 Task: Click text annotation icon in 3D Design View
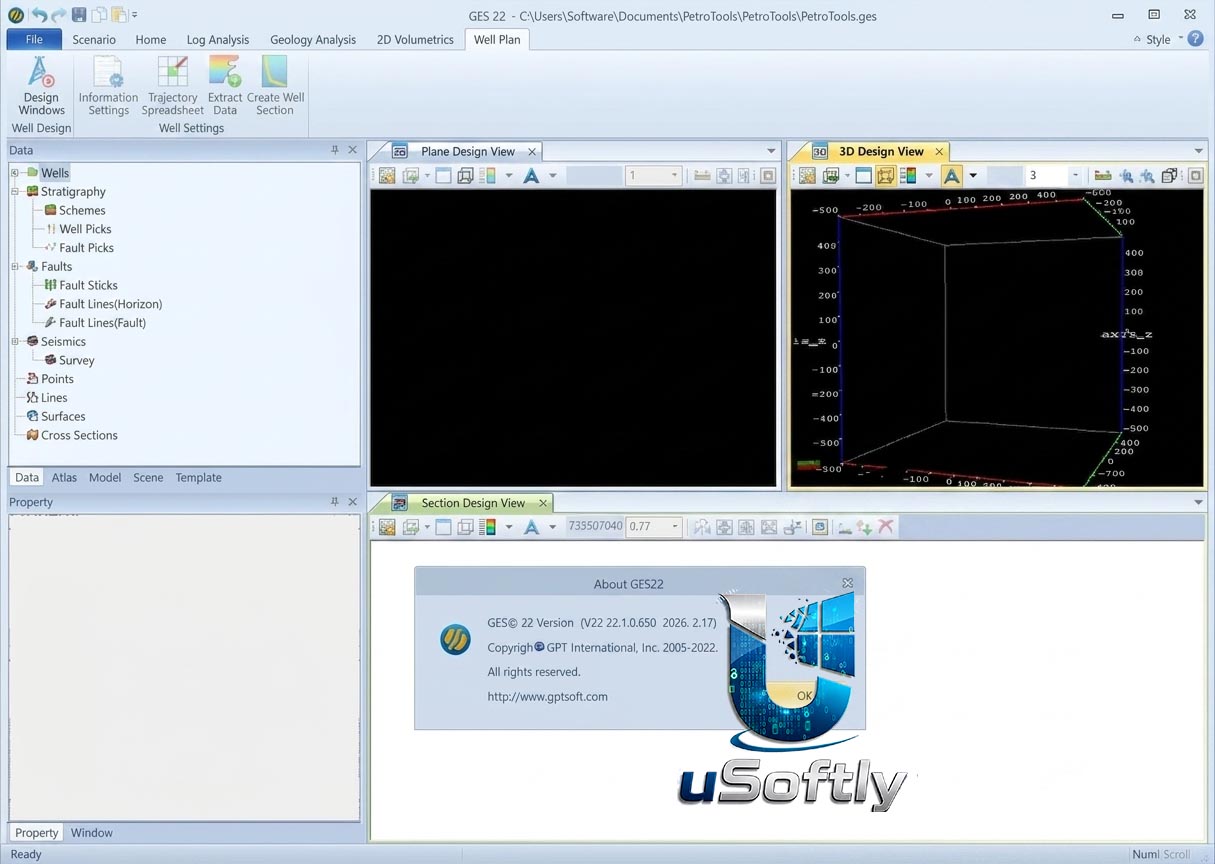click(x=952, y=176)
